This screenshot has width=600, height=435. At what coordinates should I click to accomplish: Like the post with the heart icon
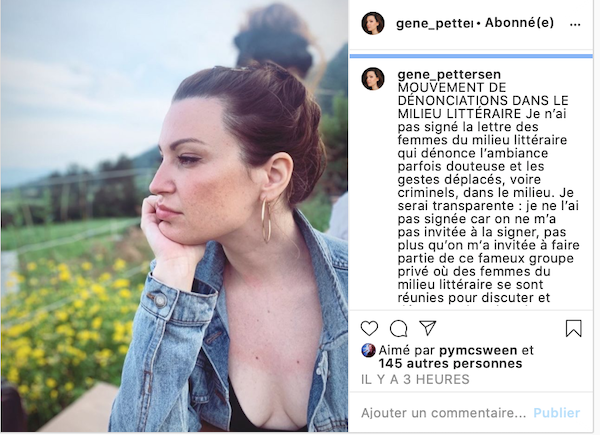point(369,328)
